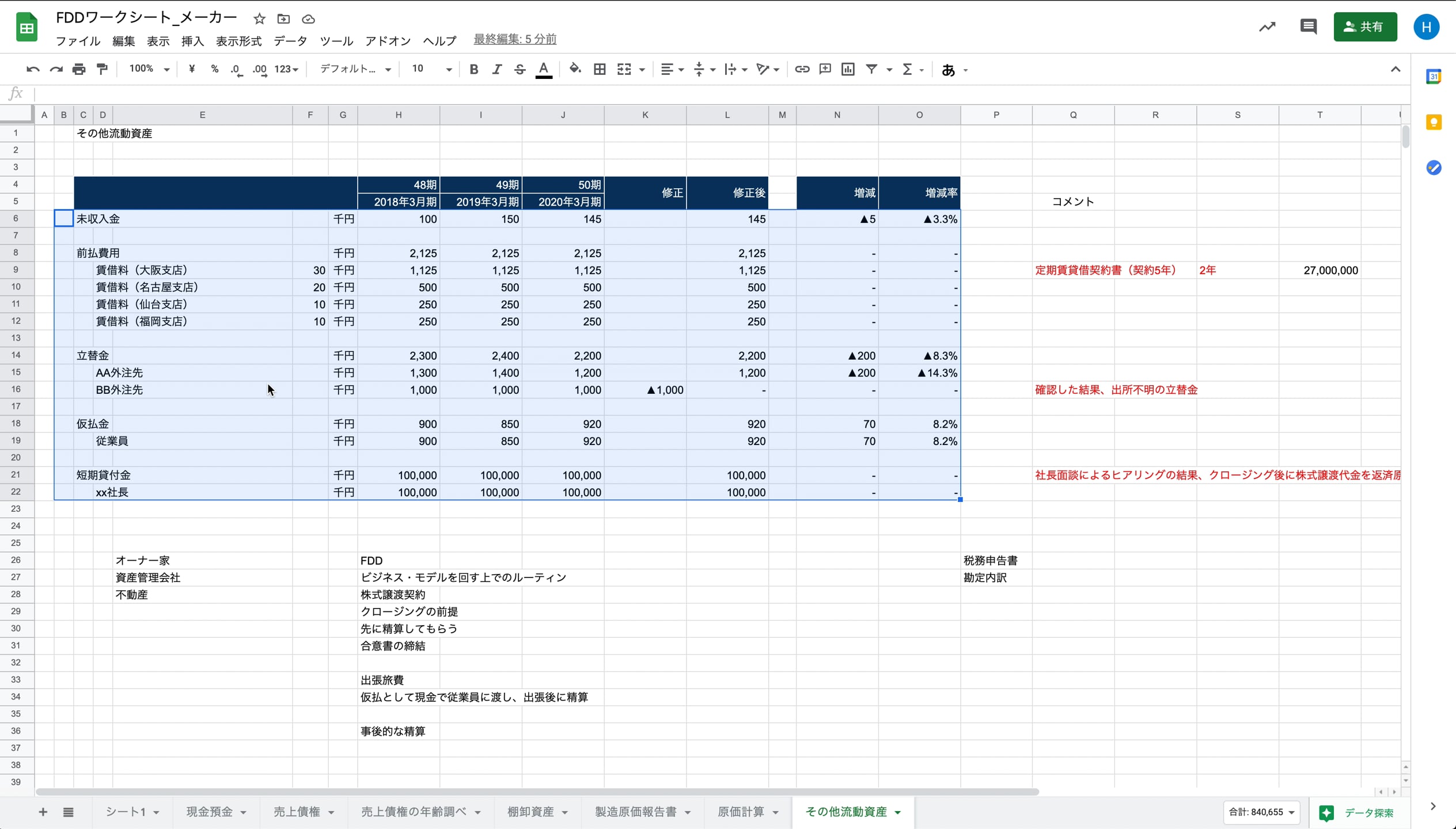Click the green 共有 share button
1456x829 pixels.
1364,27
